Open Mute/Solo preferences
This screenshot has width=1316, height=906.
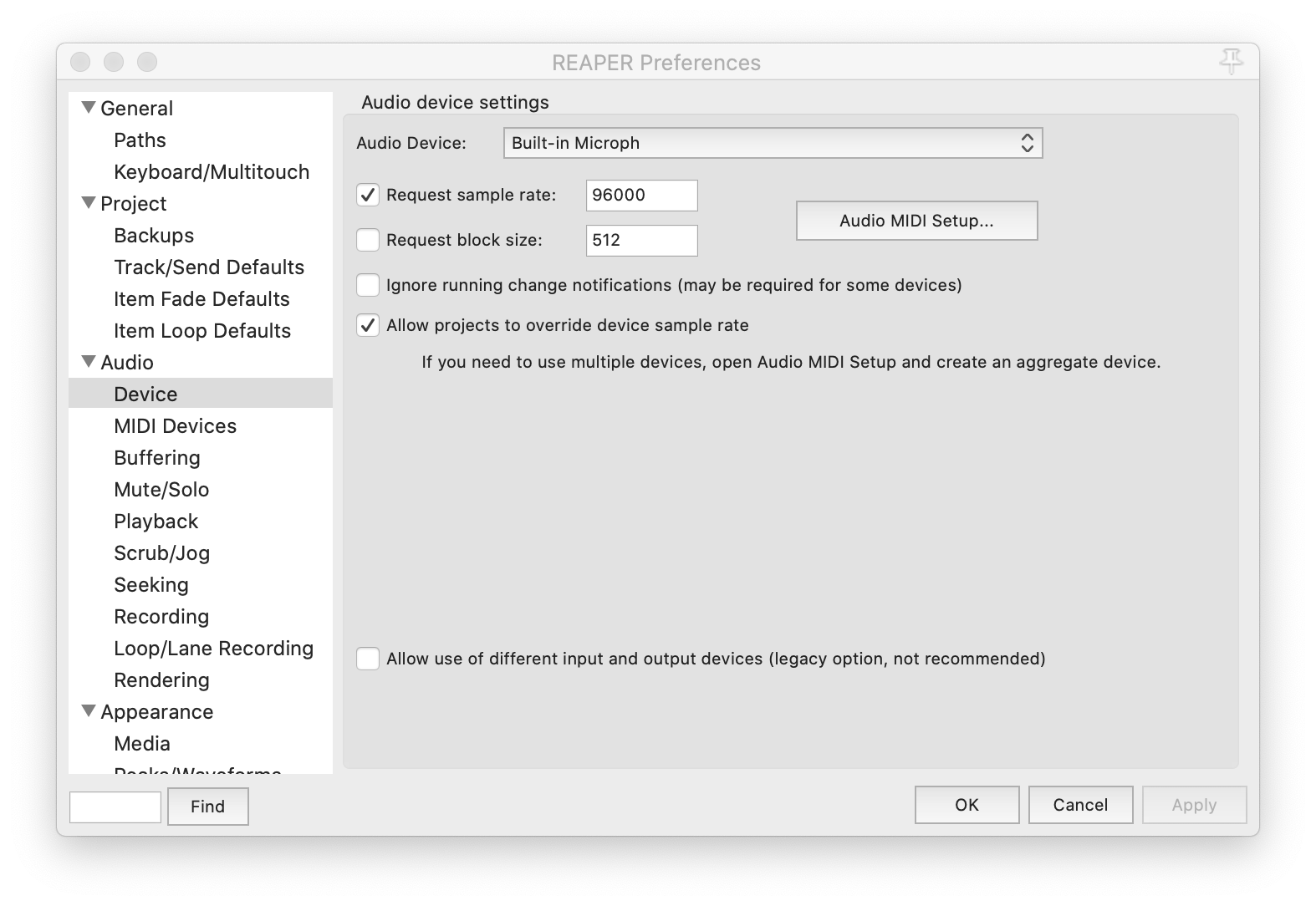coord(161,490)
